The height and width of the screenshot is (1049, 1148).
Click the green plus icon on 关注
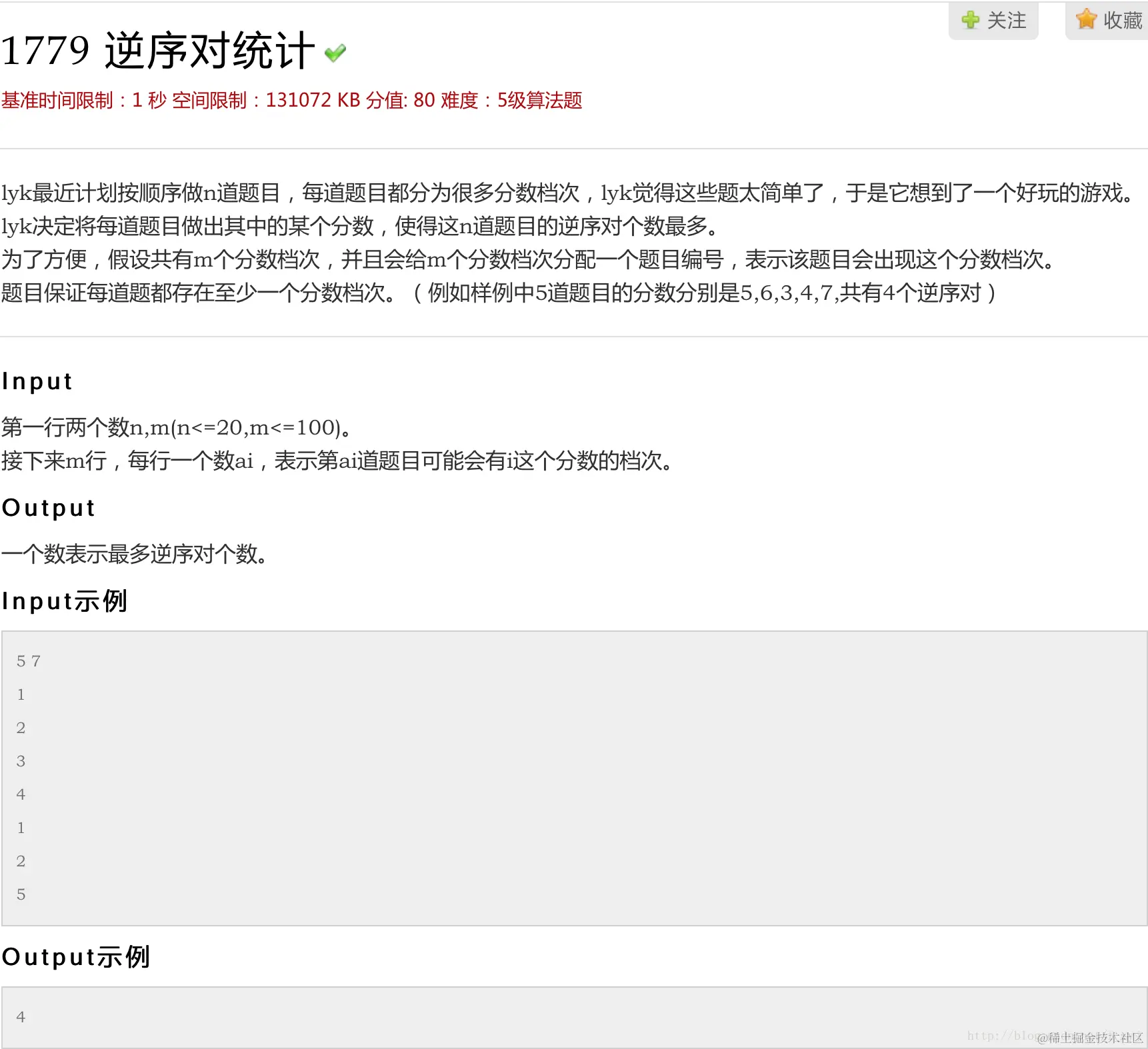click(x=971, y=20)
